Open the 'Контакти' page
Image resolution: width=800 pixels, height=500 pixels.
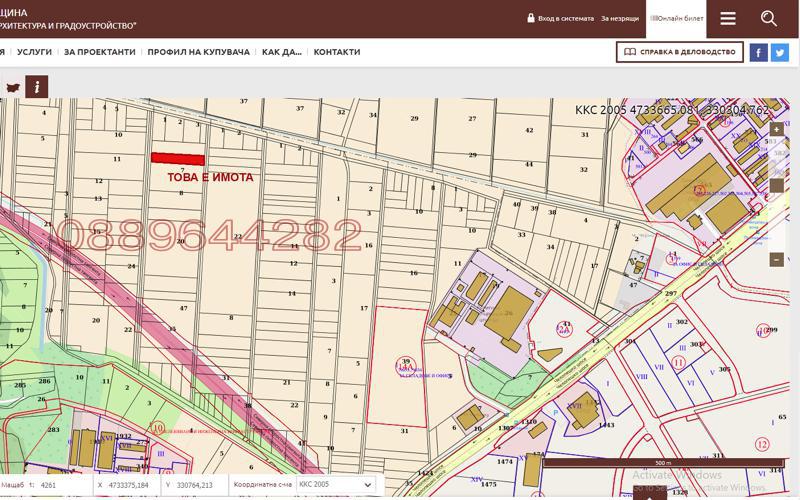coord(336,52)
